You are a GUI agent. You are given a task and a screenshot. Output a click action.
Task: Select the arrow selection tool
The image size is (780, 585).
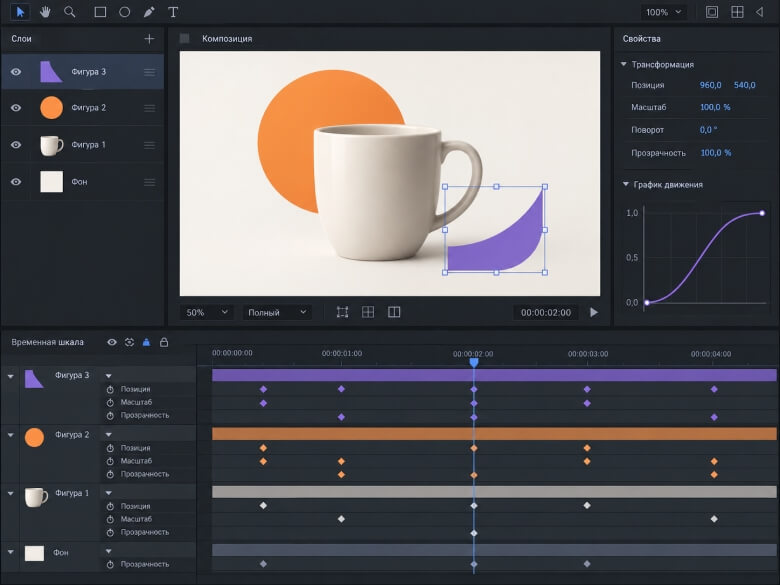20,11
